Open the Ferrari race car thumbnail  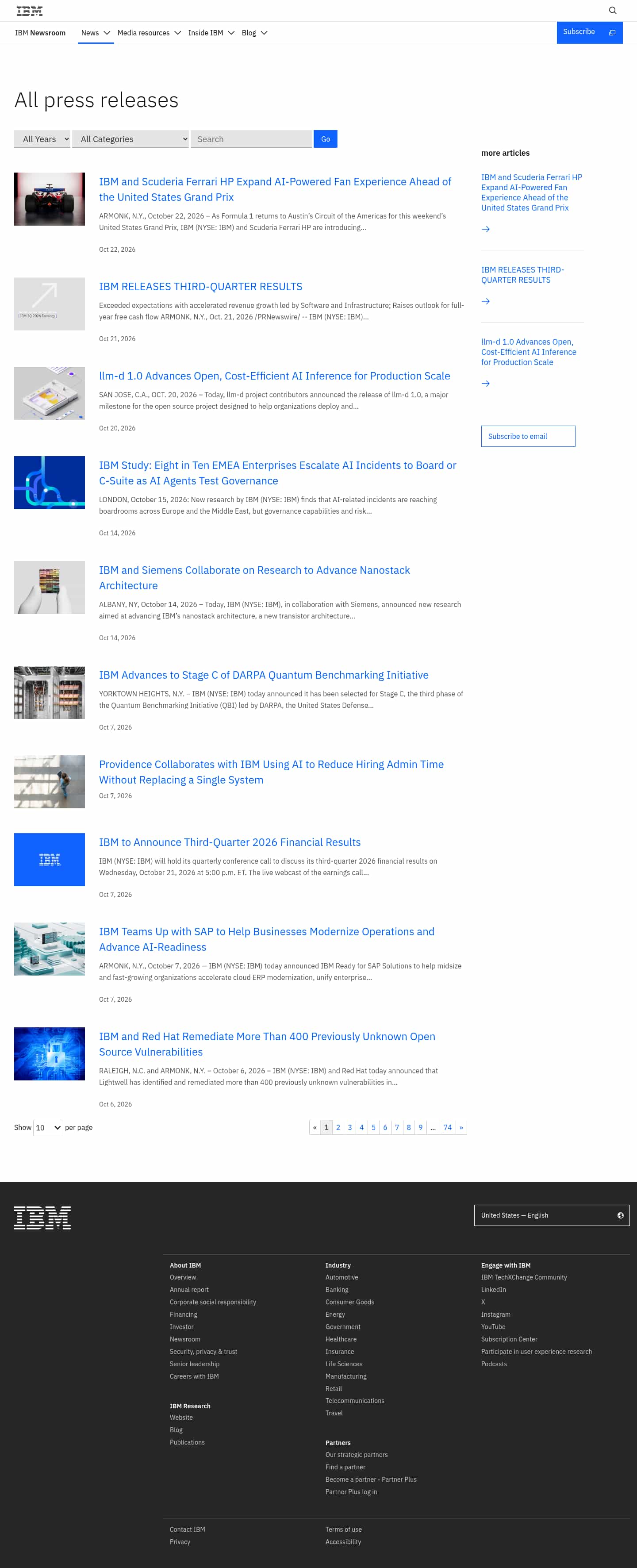point(49,199)
